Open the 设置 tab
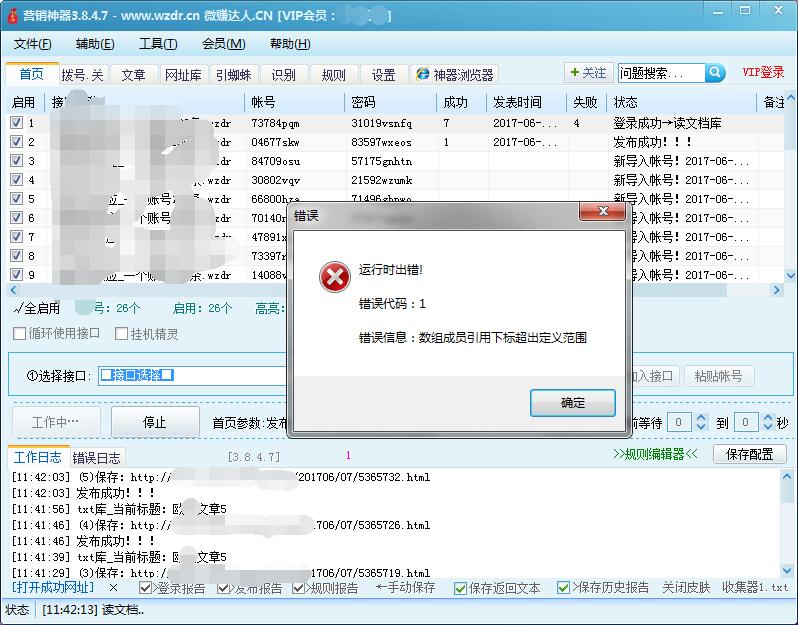The height and width of the screenshot is (625, 798). point(384,75)
